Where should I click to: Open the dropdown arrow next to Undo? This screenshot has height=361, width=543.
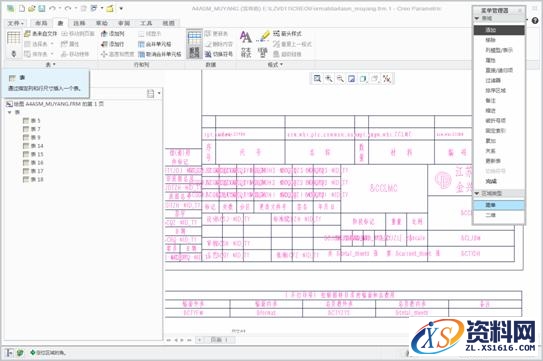(60, 8)
